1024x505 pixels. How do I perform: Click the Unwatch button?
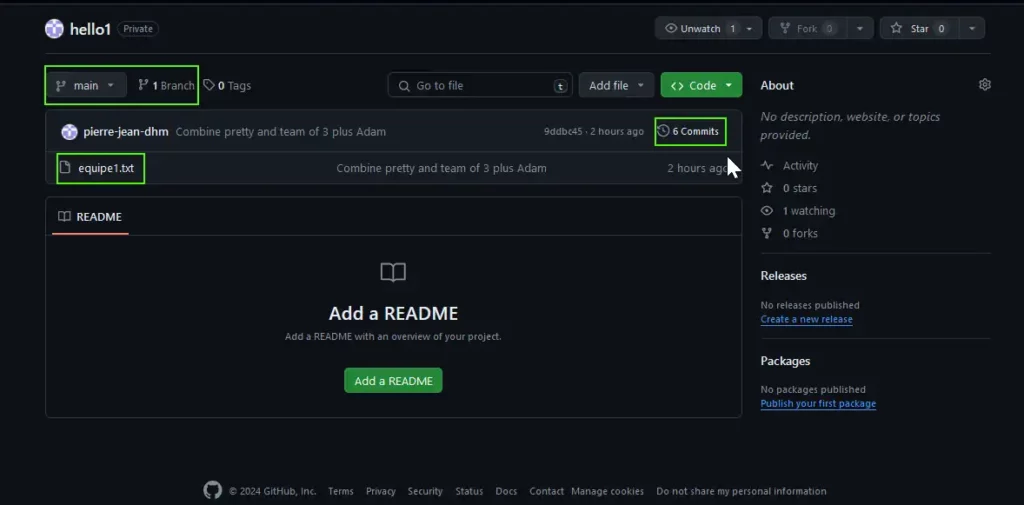pyautogui.click(x=701, y=29)
